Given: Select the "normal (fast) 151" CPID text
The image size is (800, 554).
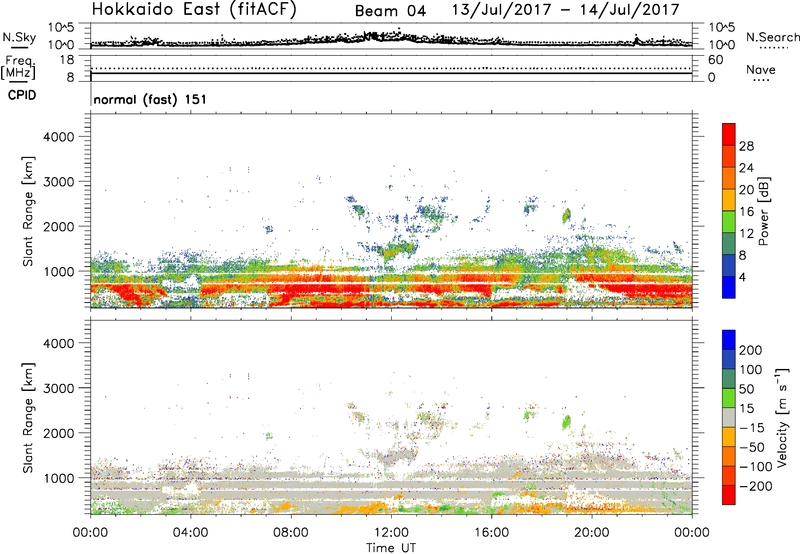Looking at the screenshot, I should (x=150, y=99).
